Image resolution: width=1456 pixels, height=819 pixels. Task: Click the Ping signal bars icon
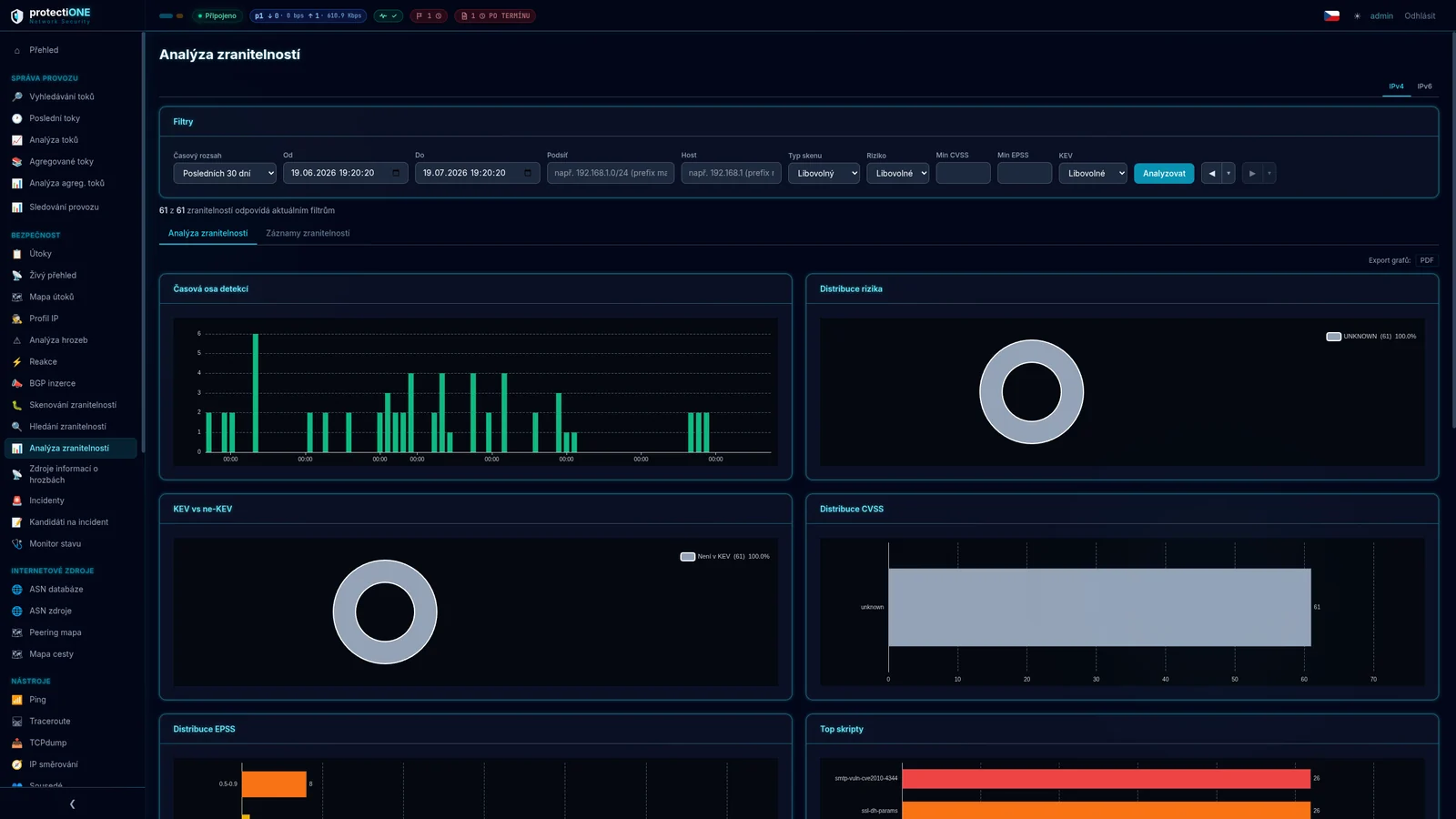tap(16, 700)
